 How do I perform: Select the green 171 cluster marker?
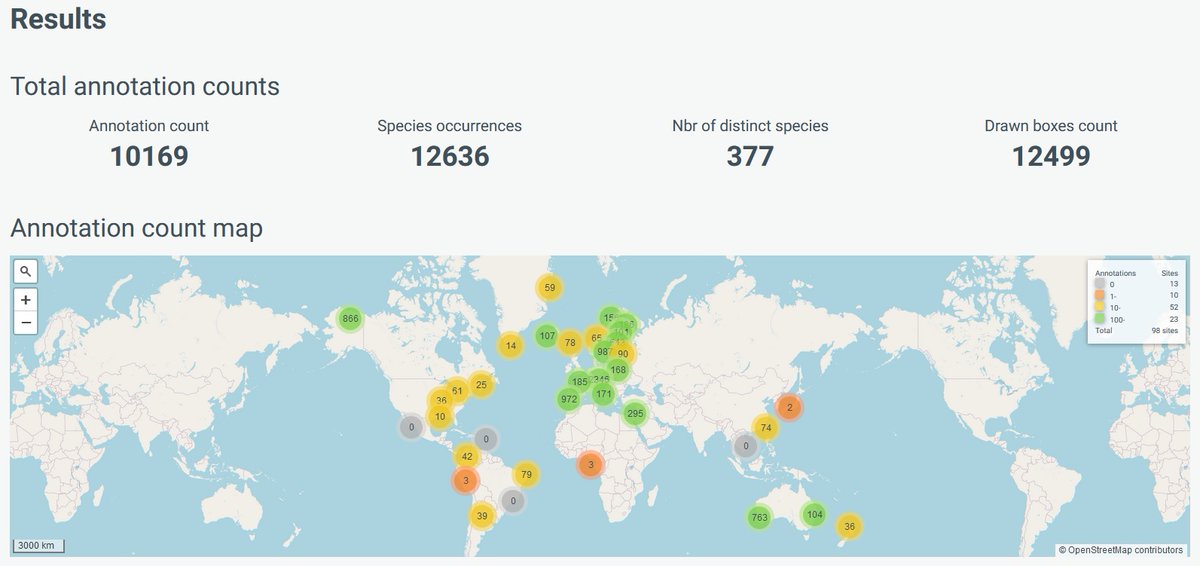[603, 394]
